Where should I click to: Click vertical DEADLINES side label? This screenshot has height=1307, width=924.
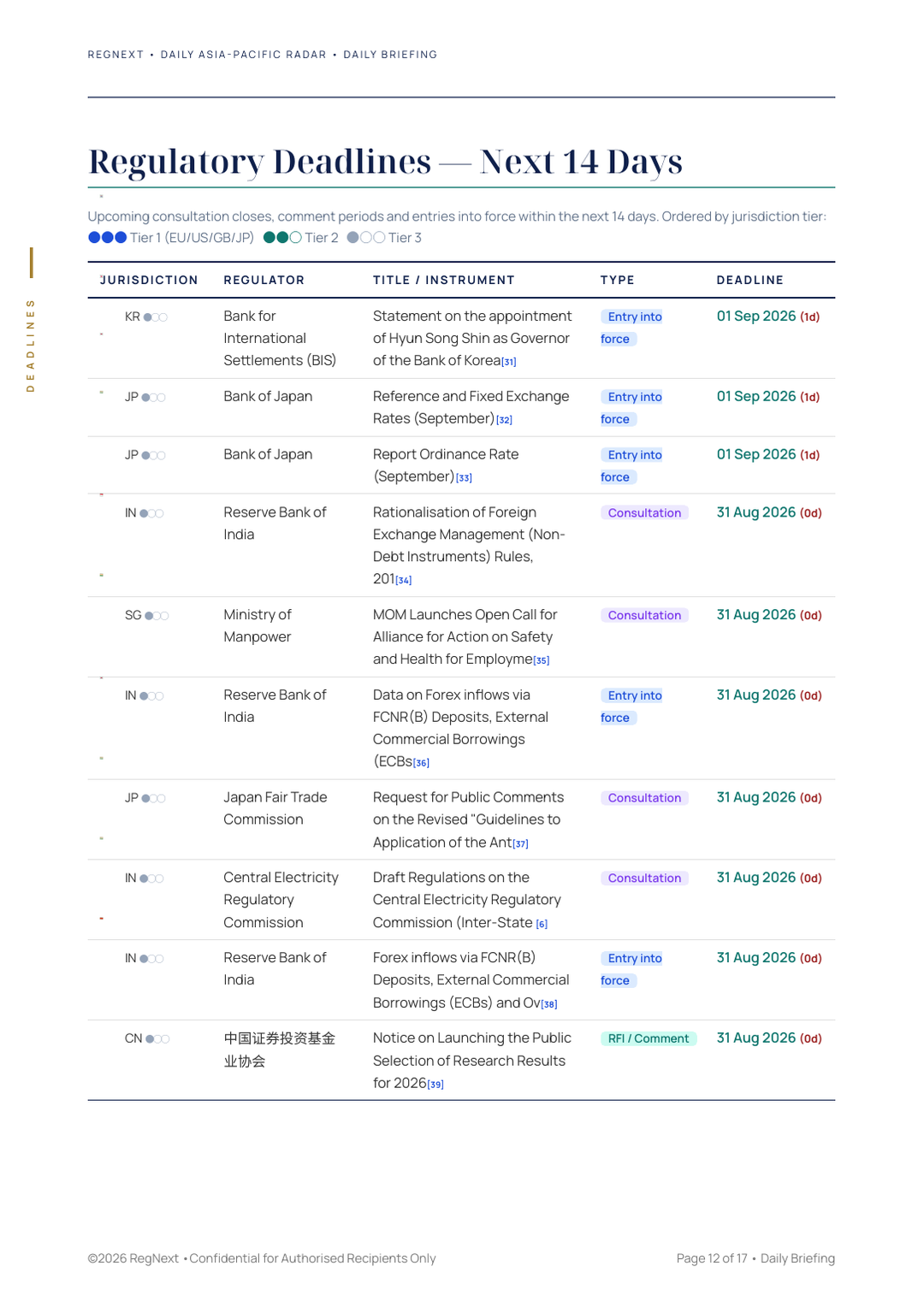31,346
